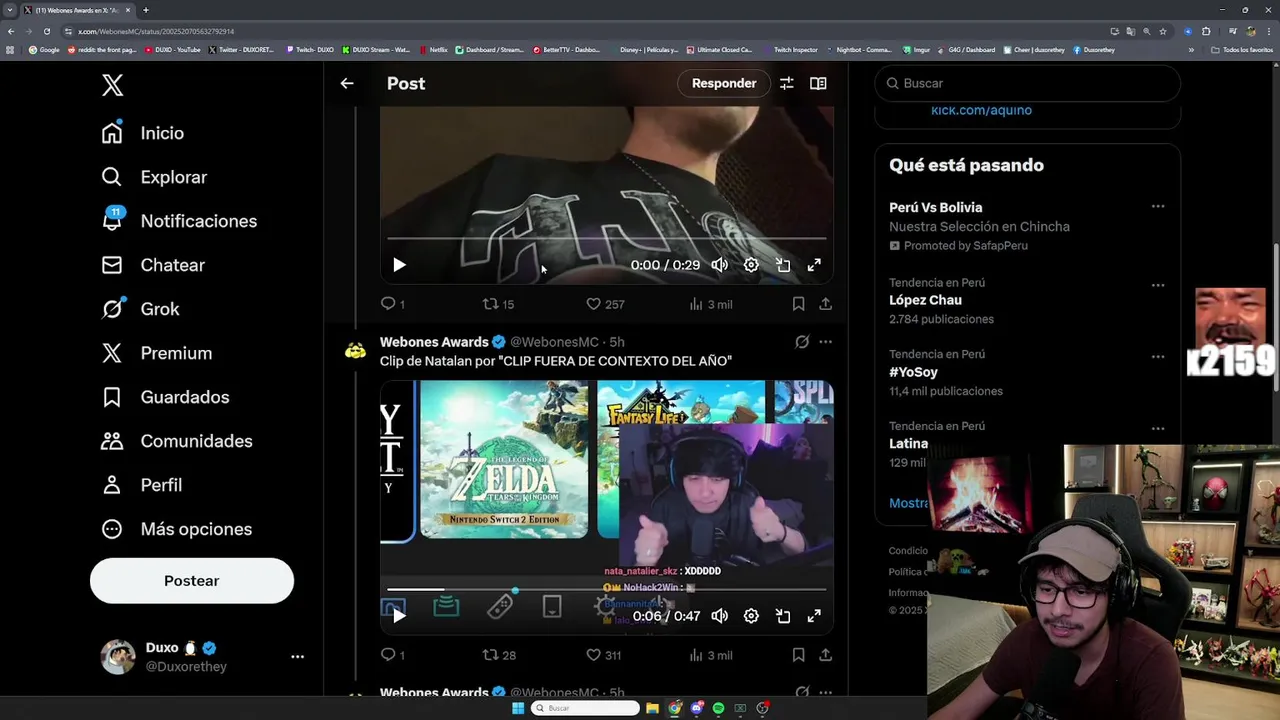
Task: Open Notificaciones with 11 badge
Action: click(x=179, y=221)
